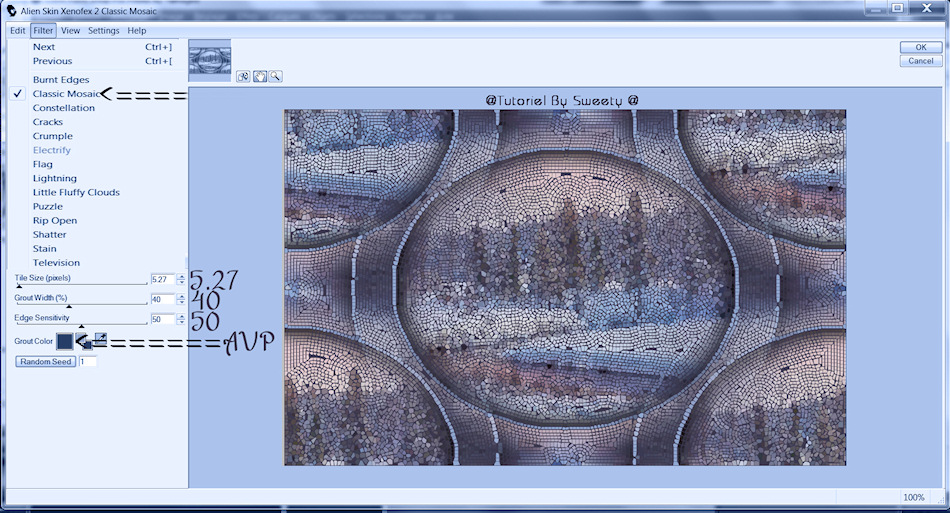The height and width of the screenshot is (513, 950).
Task: Select the checked Classic Mosaic filter
Action: pos(97,93)
